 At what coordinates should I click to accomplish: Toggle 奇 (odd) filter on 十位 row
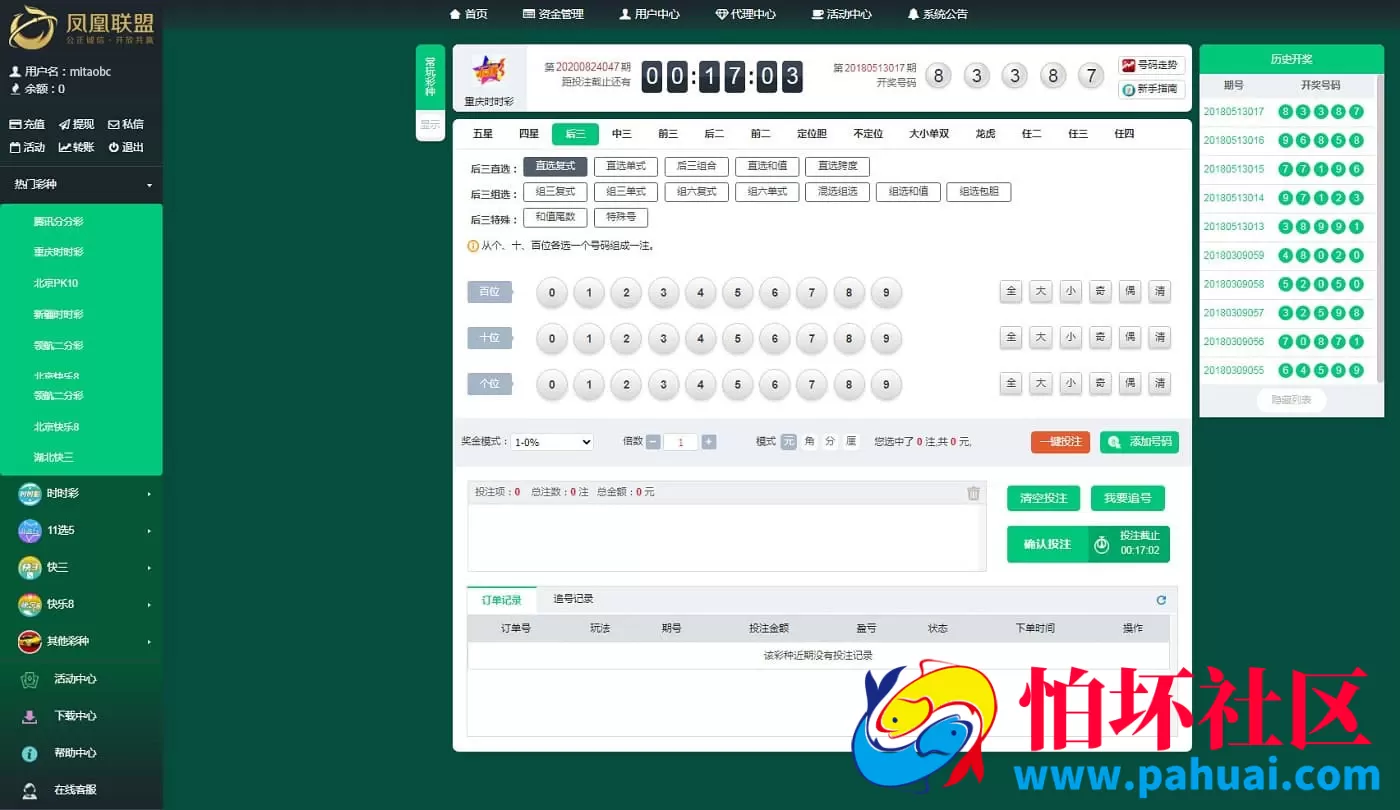[1100, 338]
